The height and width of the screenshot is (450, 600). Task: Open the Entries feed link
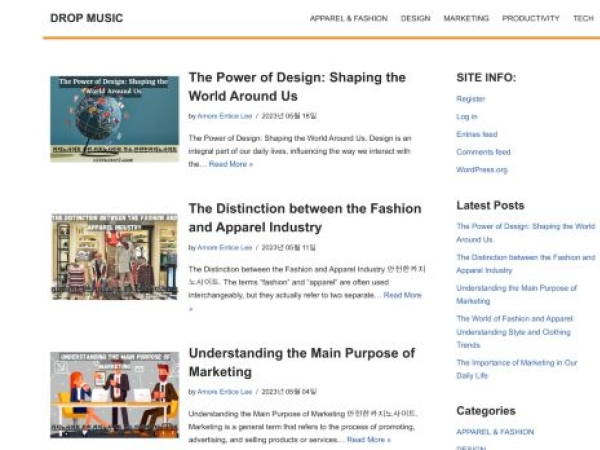pyautogui.click(x=476, y=134)
